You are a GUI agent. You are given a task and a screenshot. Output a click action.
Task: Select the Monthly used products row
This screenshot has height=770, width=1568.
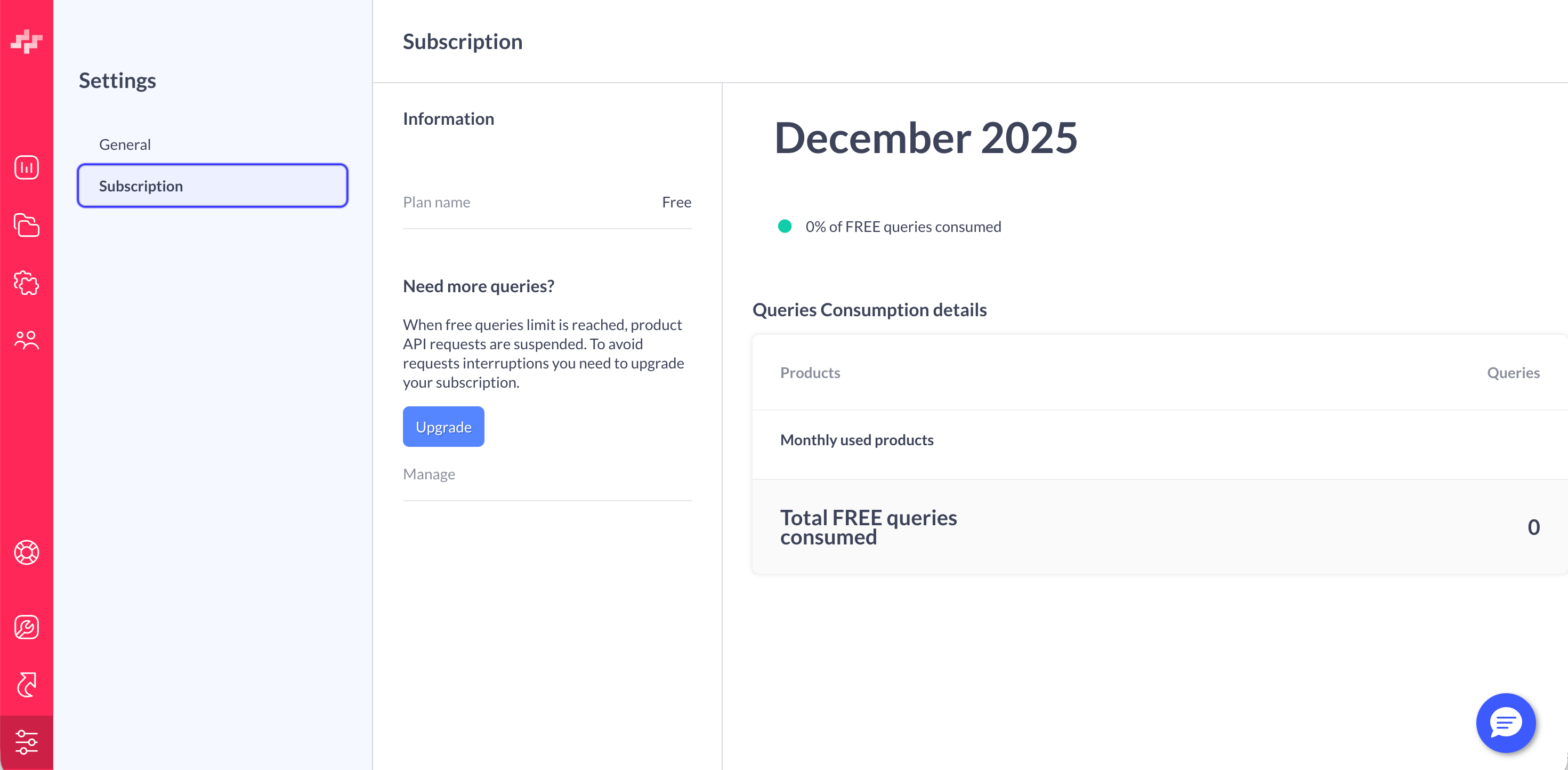pyautogui.click(x=856, y=440)
